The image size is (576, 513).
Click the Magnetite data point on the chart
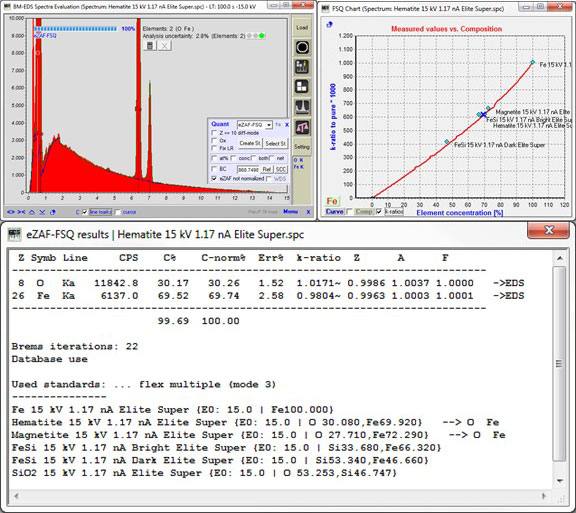pos(488,108)
